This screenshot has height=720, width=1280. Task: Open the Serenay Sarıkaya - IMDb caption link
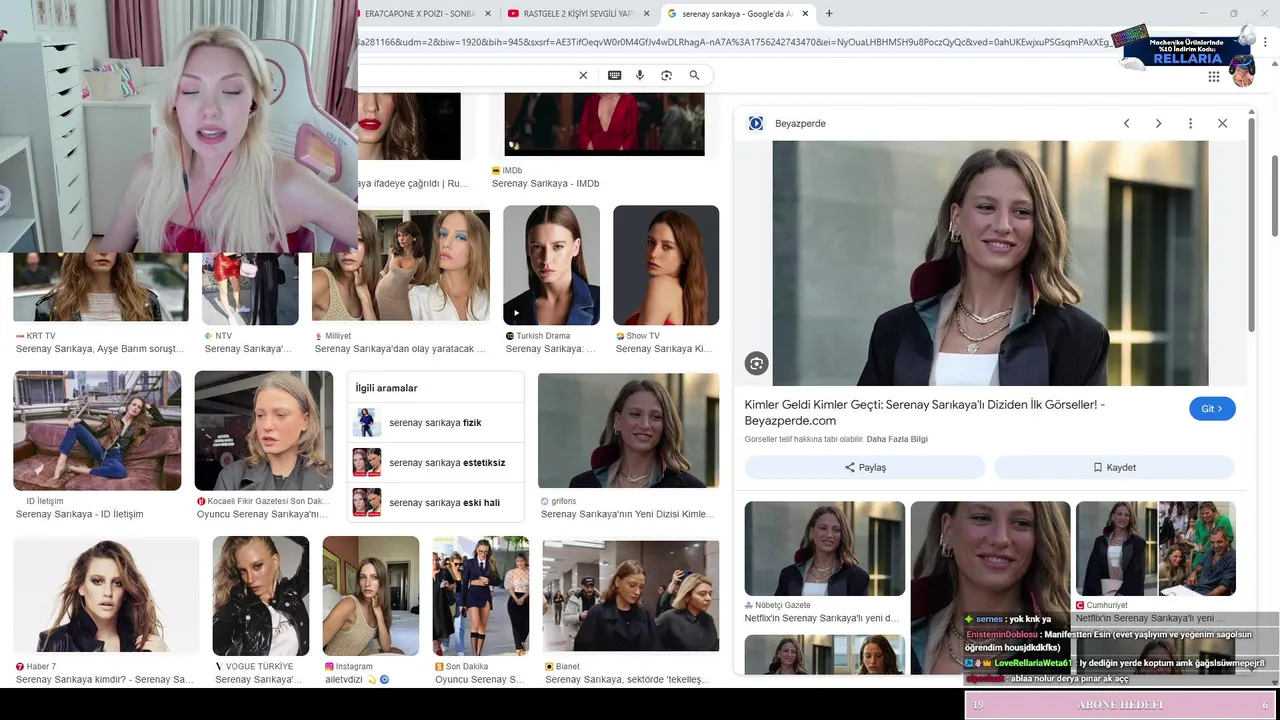(546, 184)
